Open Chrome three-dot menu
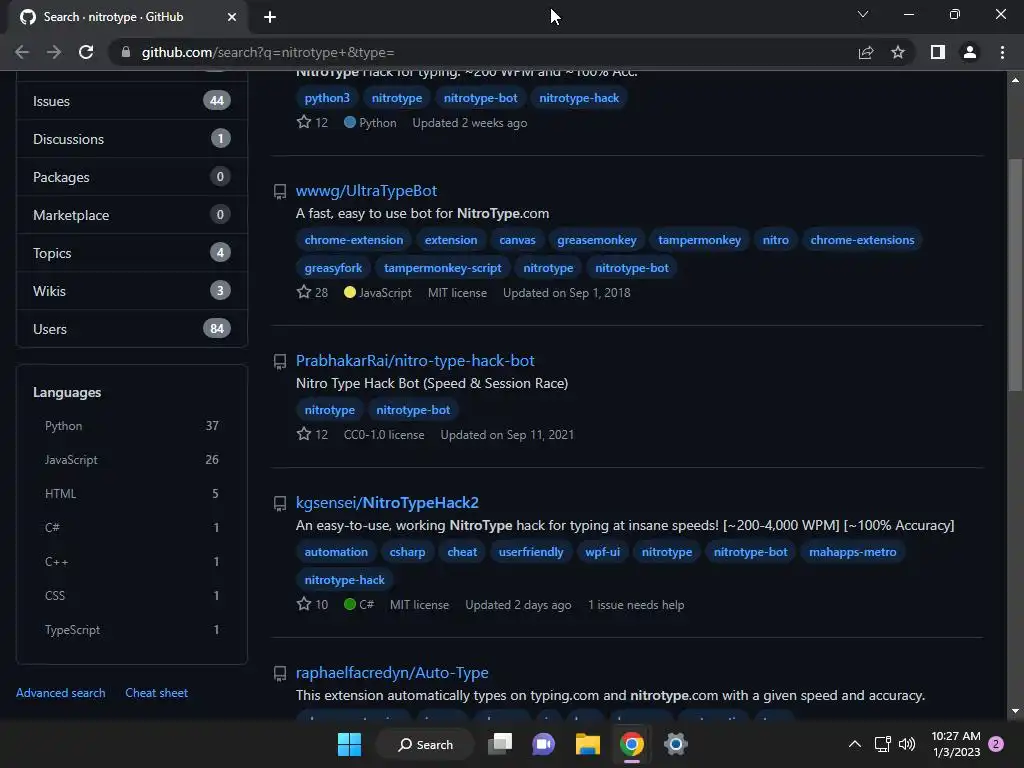 pos(1002,52)
